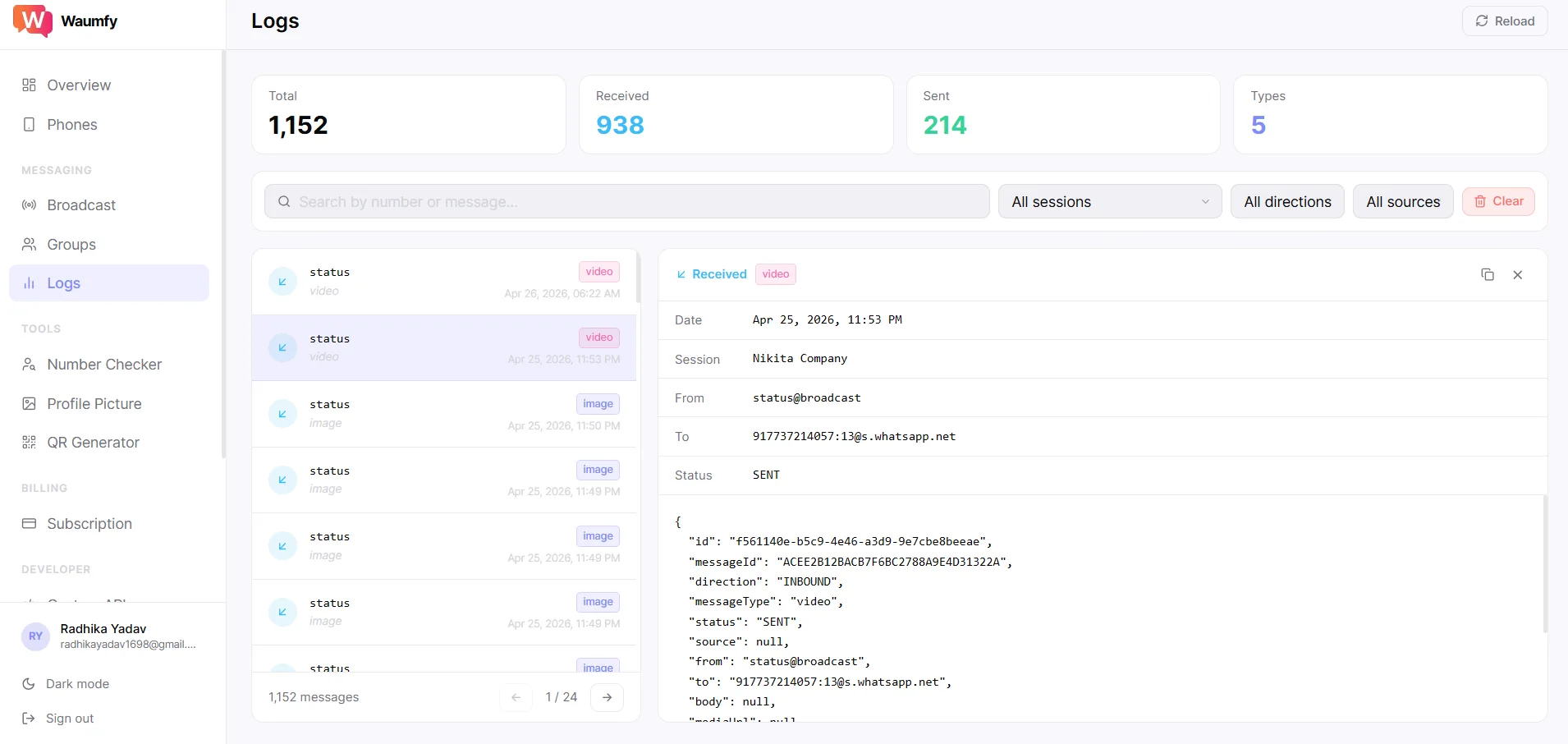Open the Broadcast menu item

point(80,205)
